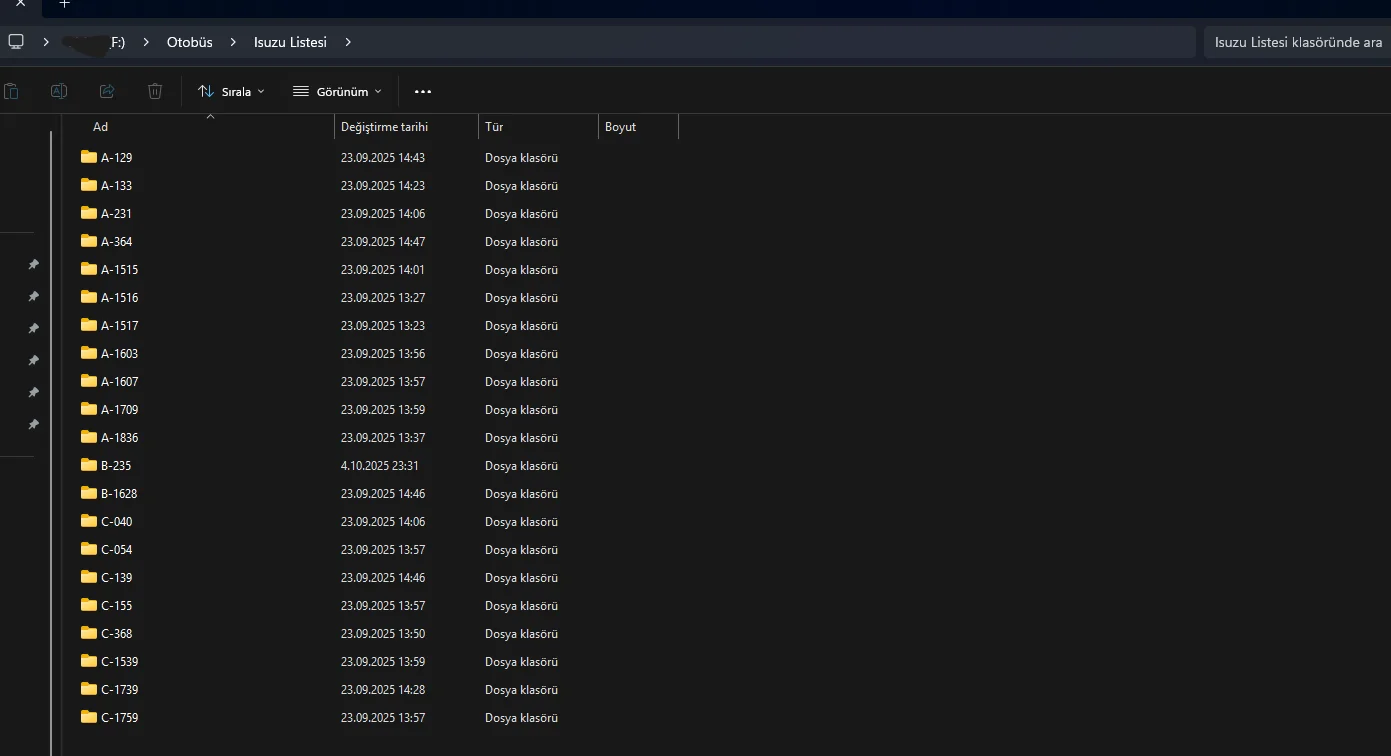Screen dimensions: 1391x756
Task: Navigate to Otobüs in breadcrumb path
Action: click(190, 42)
